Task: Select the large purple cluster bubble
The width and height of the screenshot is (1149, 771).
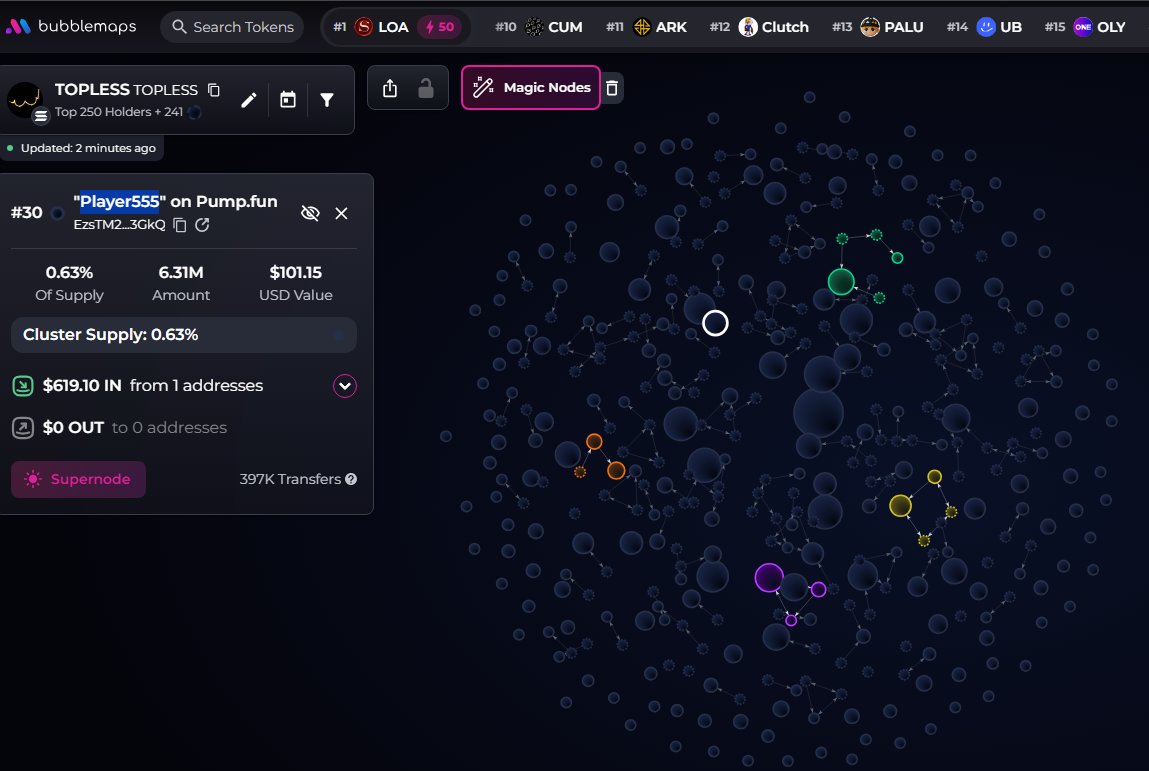Action: point(769,578)
